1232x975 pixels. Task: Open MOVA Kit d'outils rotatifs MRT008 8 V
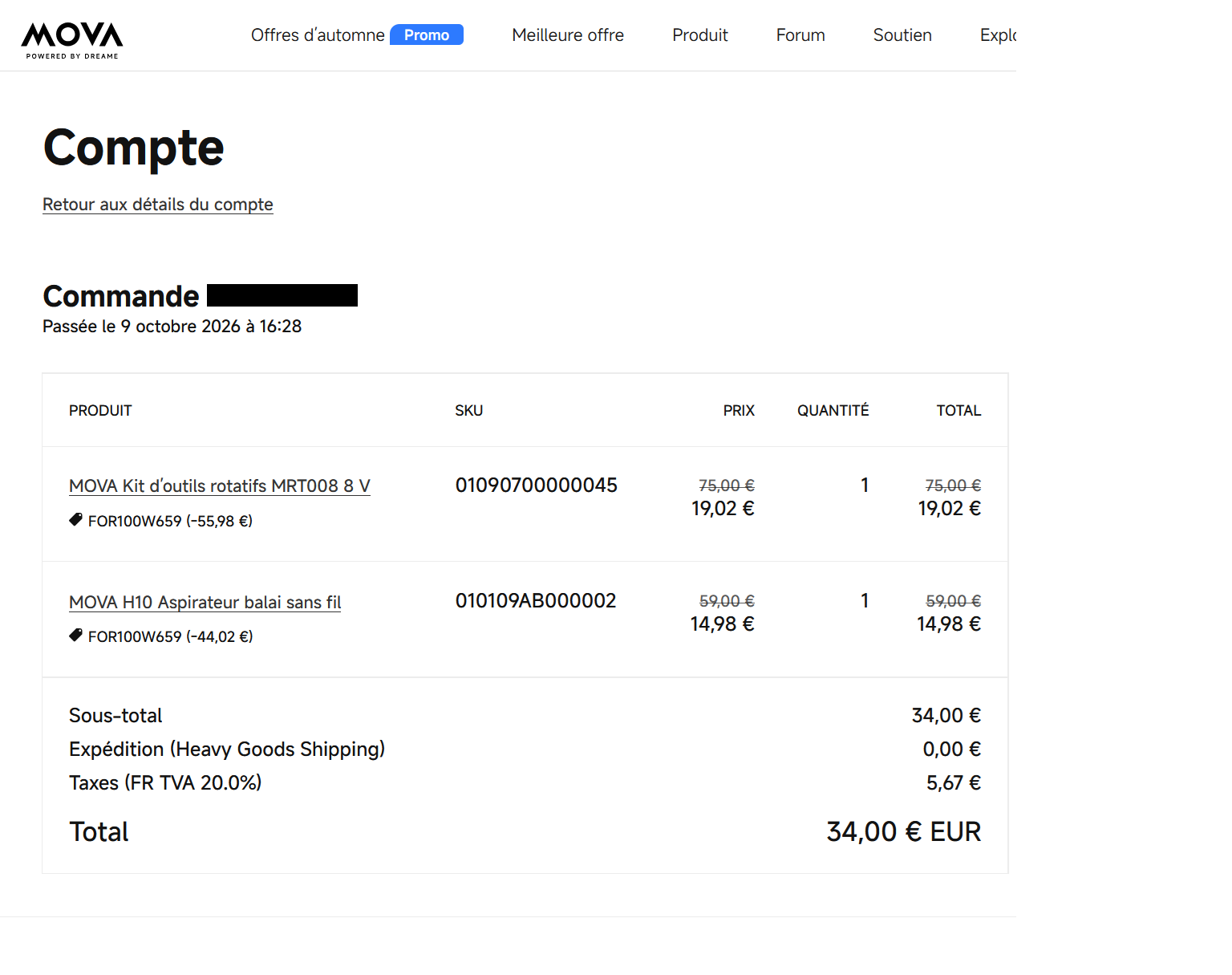pos(220,485)
